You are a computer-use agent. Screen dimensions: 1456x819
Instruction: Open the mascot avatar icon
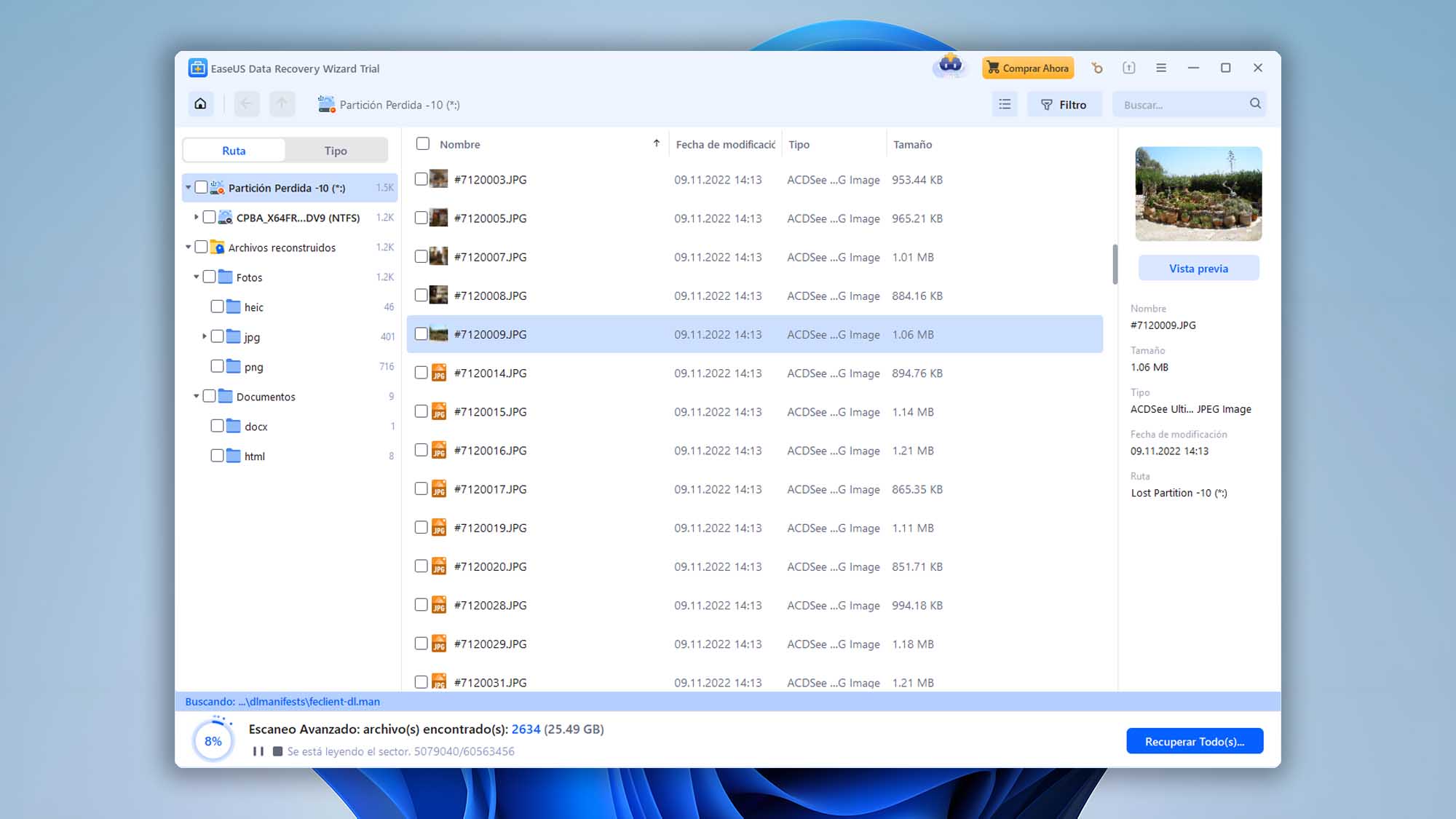click(950, 66)
